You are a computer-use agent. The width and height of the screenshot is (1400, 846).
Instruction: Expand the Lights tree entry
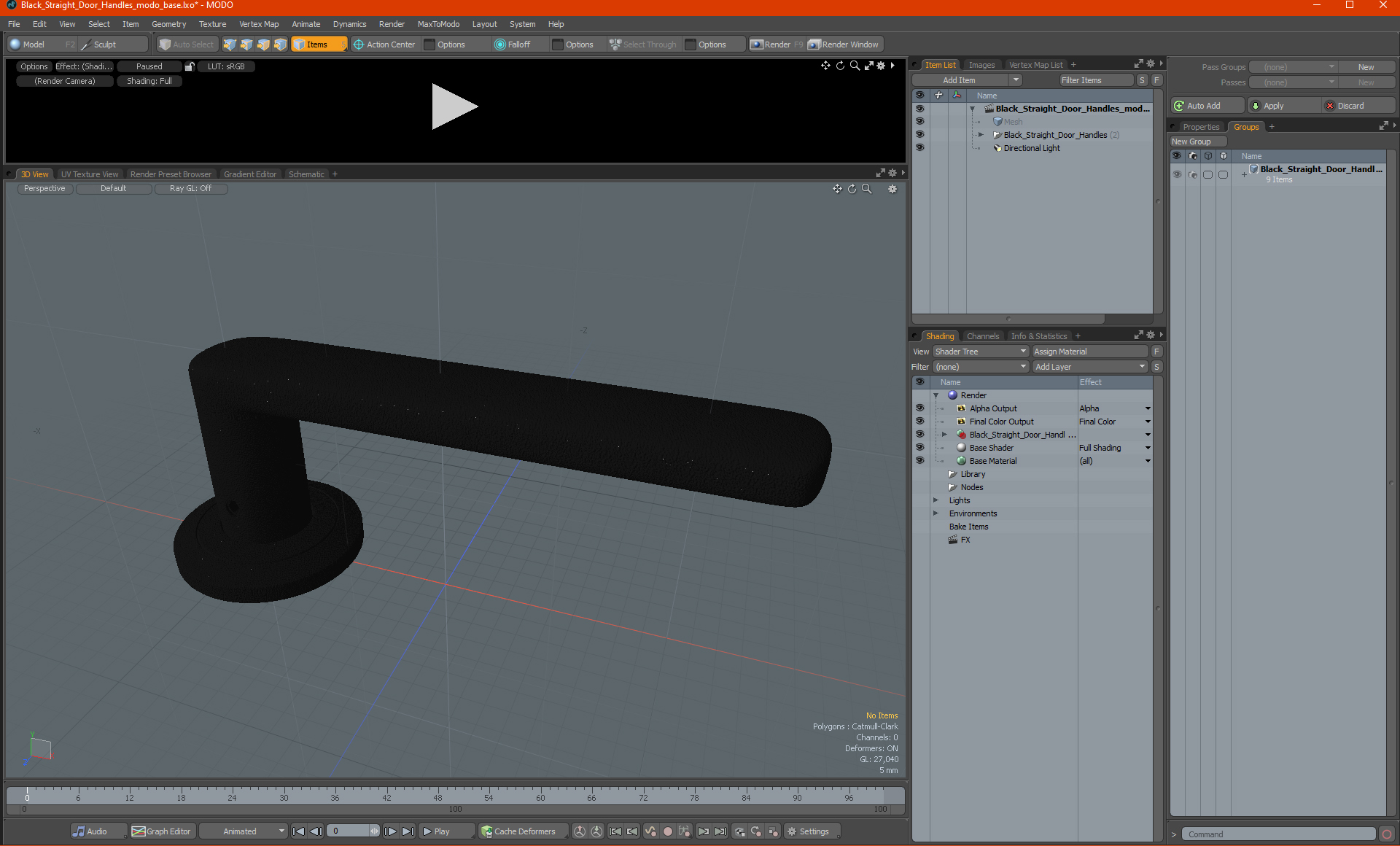(x=936, y=500)
